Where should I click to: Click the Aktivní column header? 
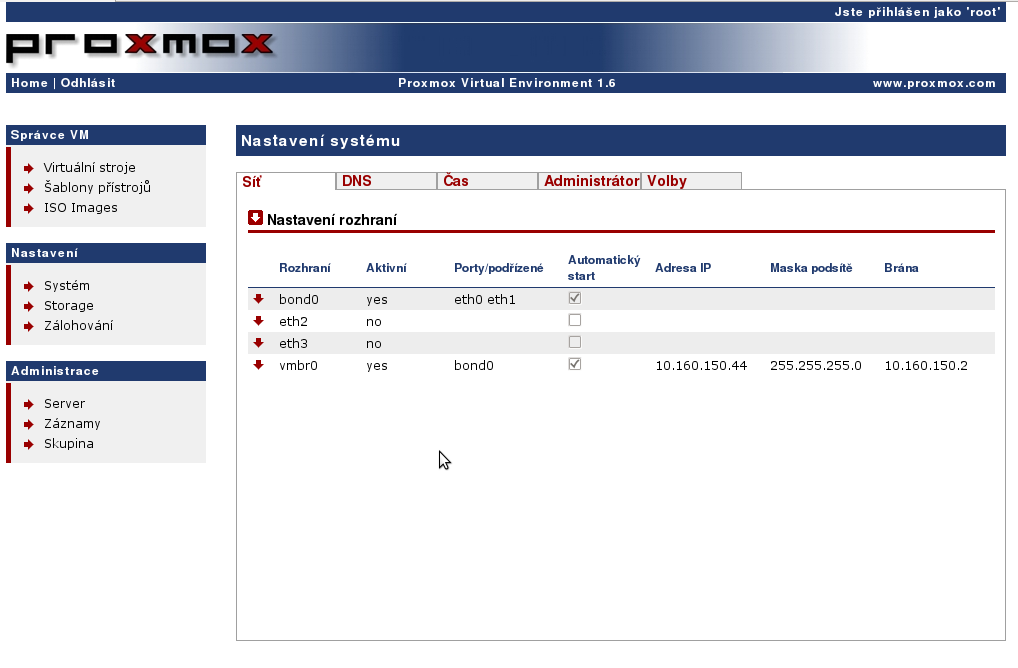pos(386,268)
